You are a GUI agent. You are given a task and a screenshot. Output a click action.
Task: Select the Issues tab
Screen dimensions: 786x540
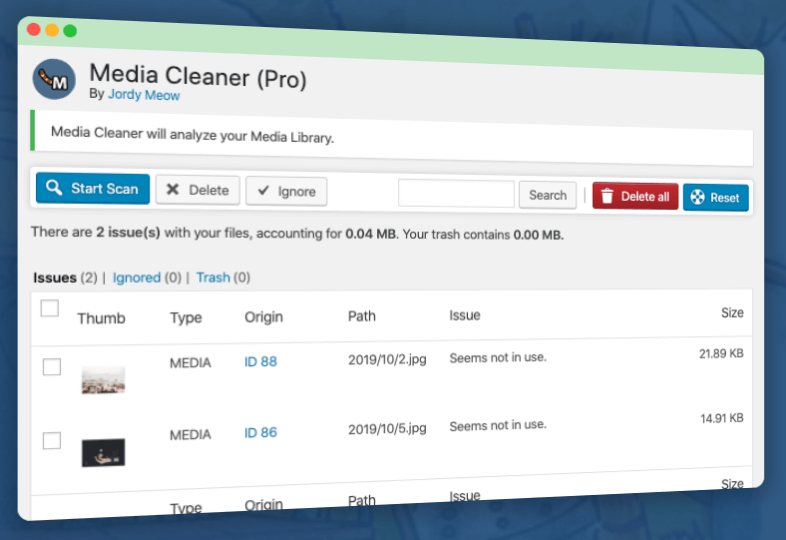tap(54, 277)
